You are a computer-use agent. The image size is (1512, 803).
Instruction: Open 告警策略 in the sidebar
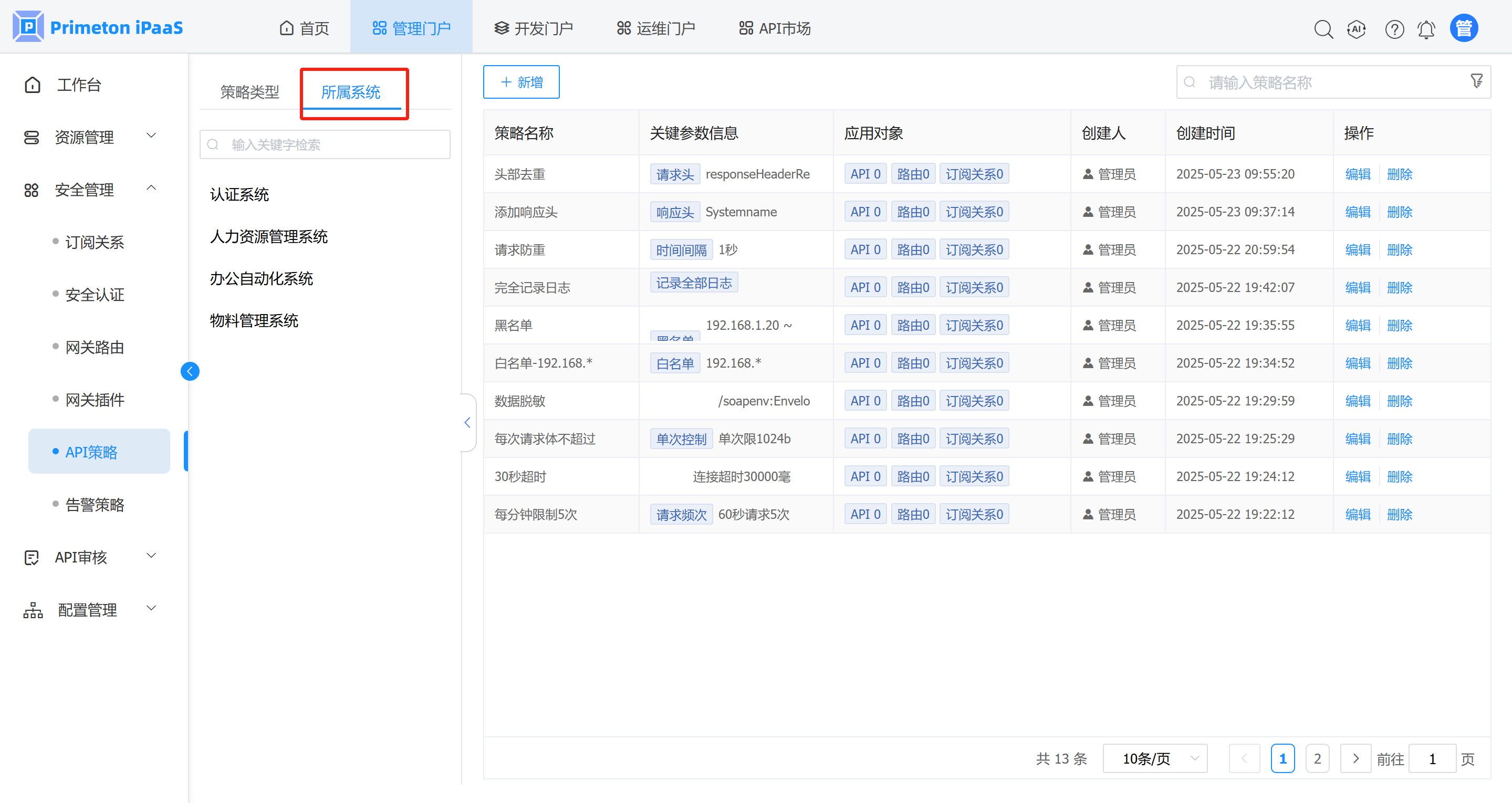click(x=95, y=504)
